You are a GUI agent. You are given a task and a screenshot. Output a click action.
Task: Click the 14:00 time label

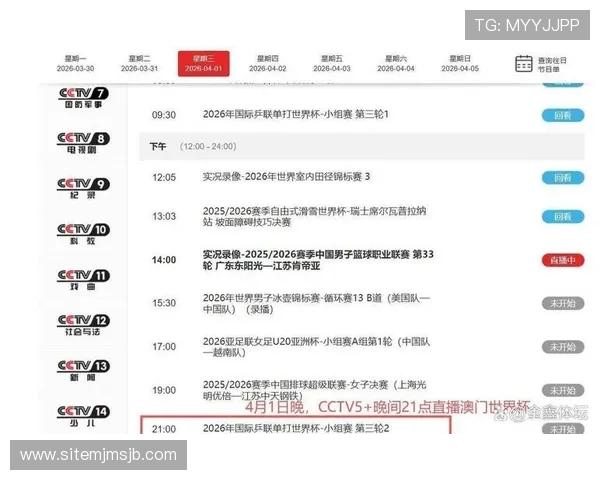coord(164,260)
